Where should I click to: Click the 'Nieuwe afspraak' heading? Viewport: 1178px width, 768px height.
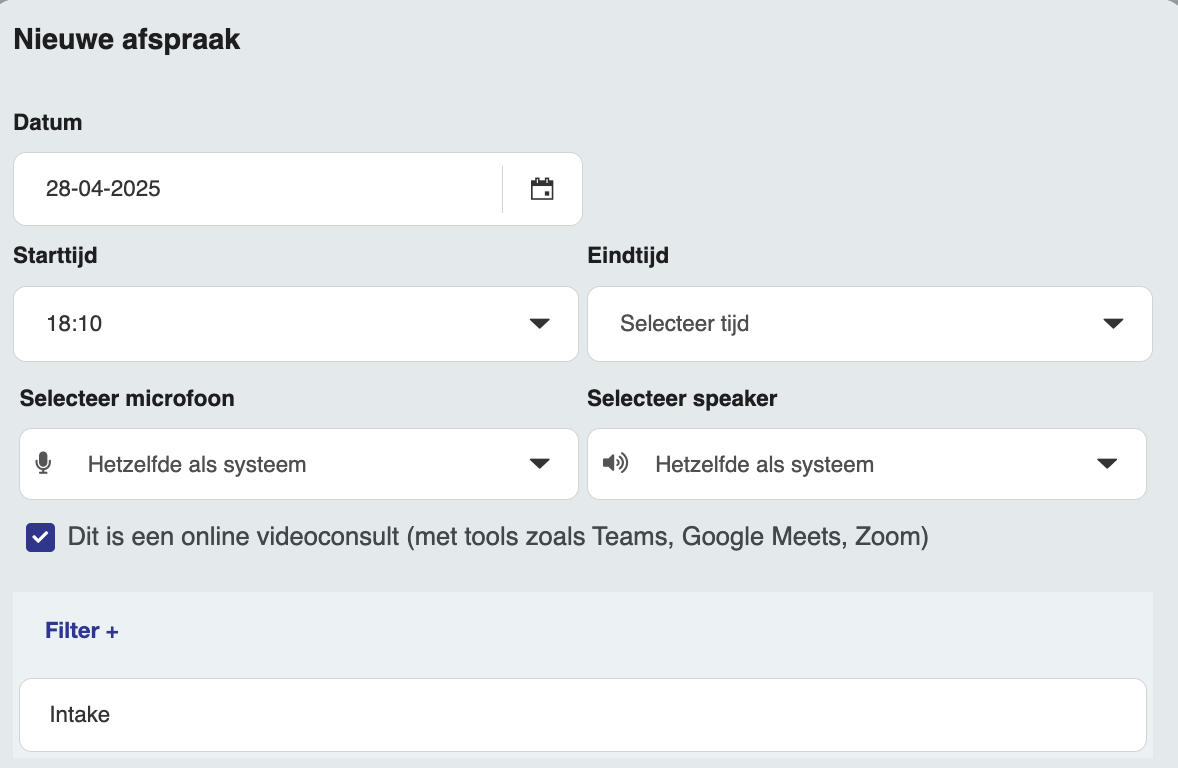coord(127,40)
